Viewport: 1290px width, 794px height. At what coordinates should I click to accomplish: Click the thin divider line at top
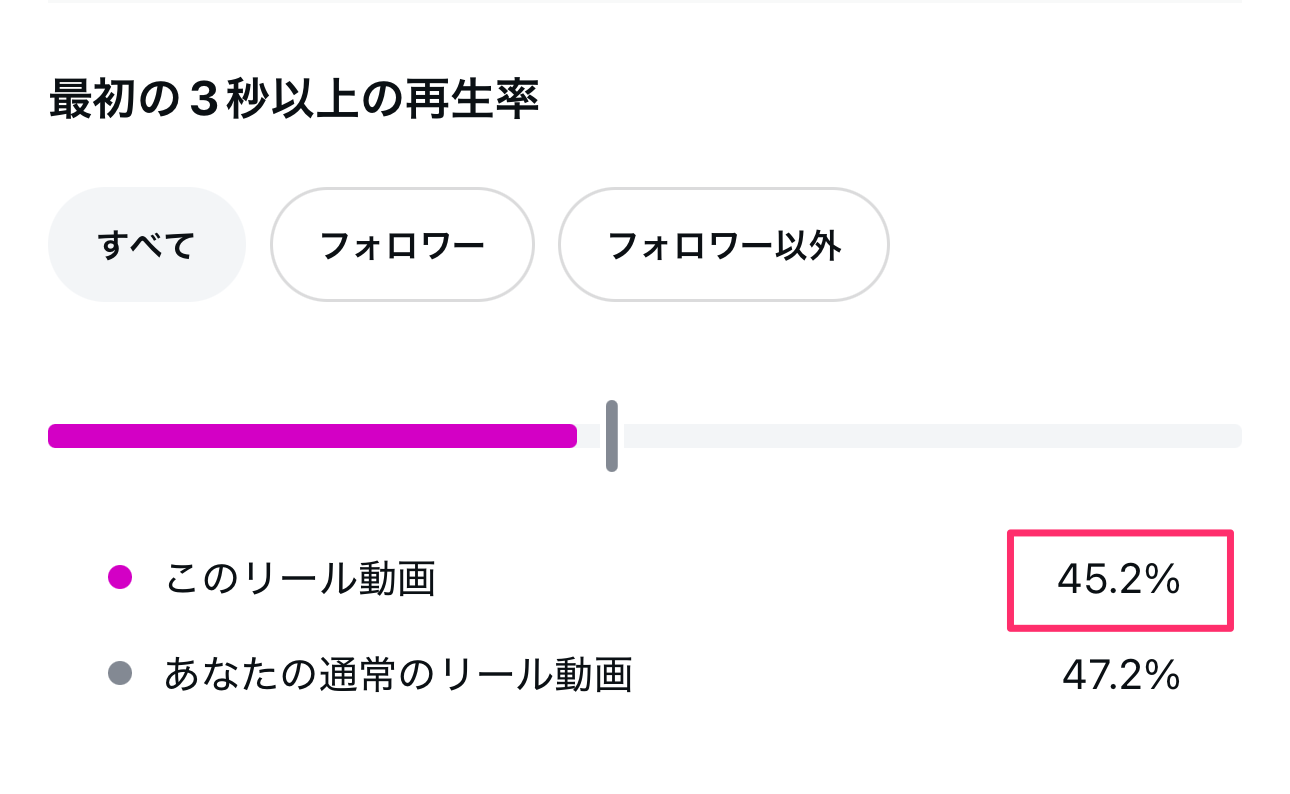pyautogui.click(x=644, y=2)
